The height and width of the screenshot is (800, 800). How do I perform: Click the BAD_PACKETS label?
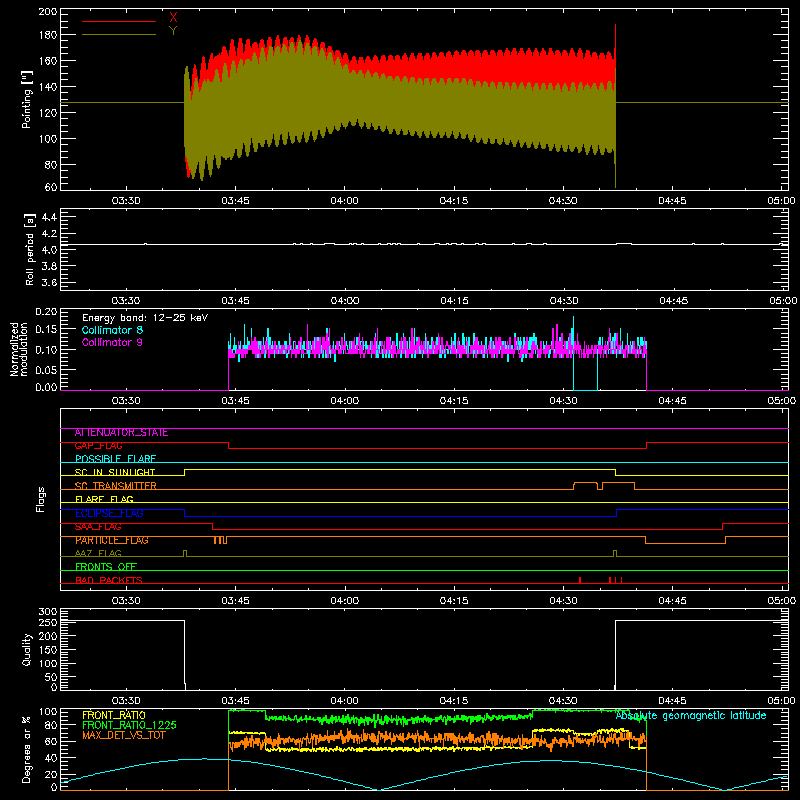click(109, 580)
